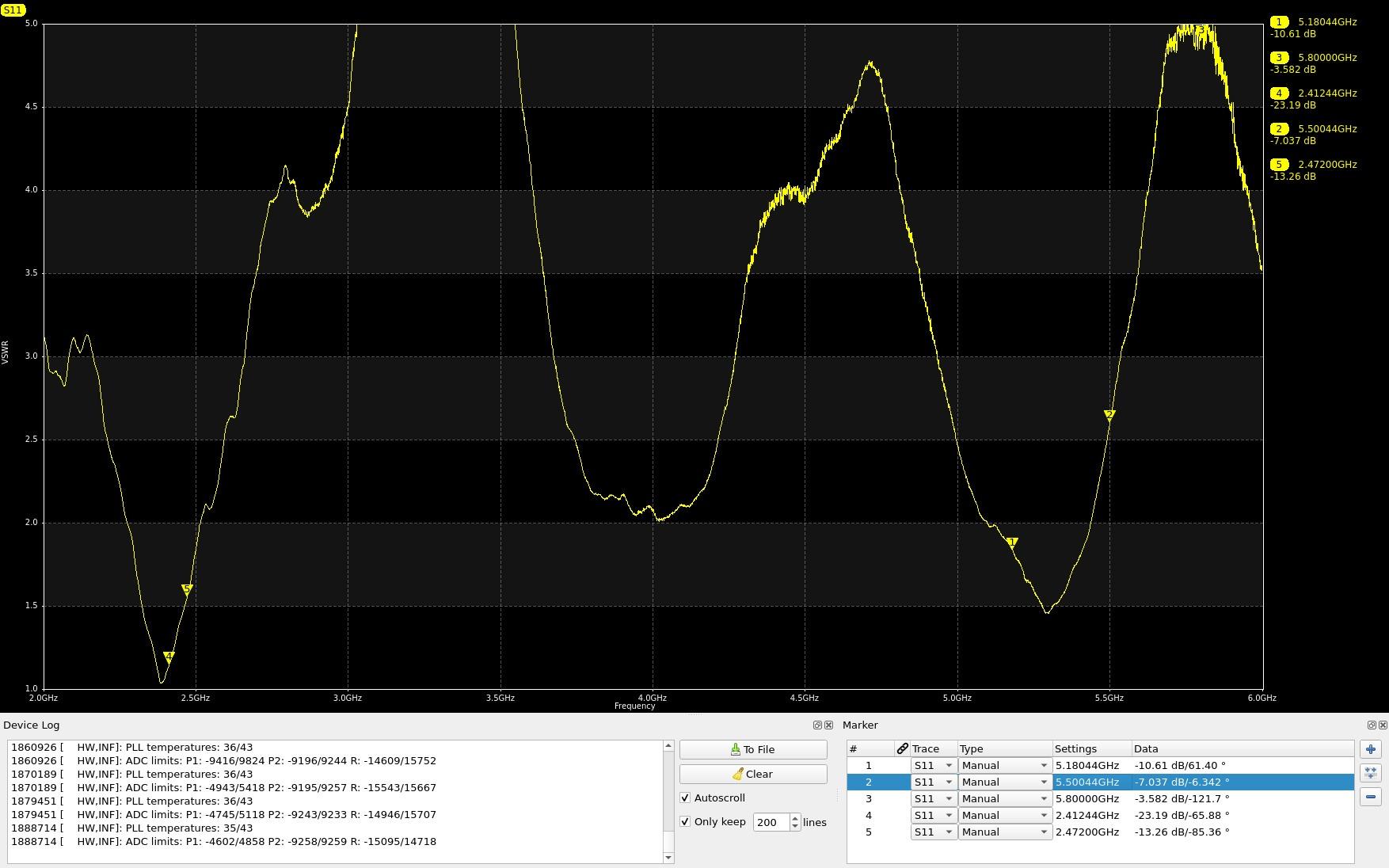Click marker 1 badge in graph legend
Image resolution: width=1389 pixels, height=868 pixels.
pos(1278,22)
